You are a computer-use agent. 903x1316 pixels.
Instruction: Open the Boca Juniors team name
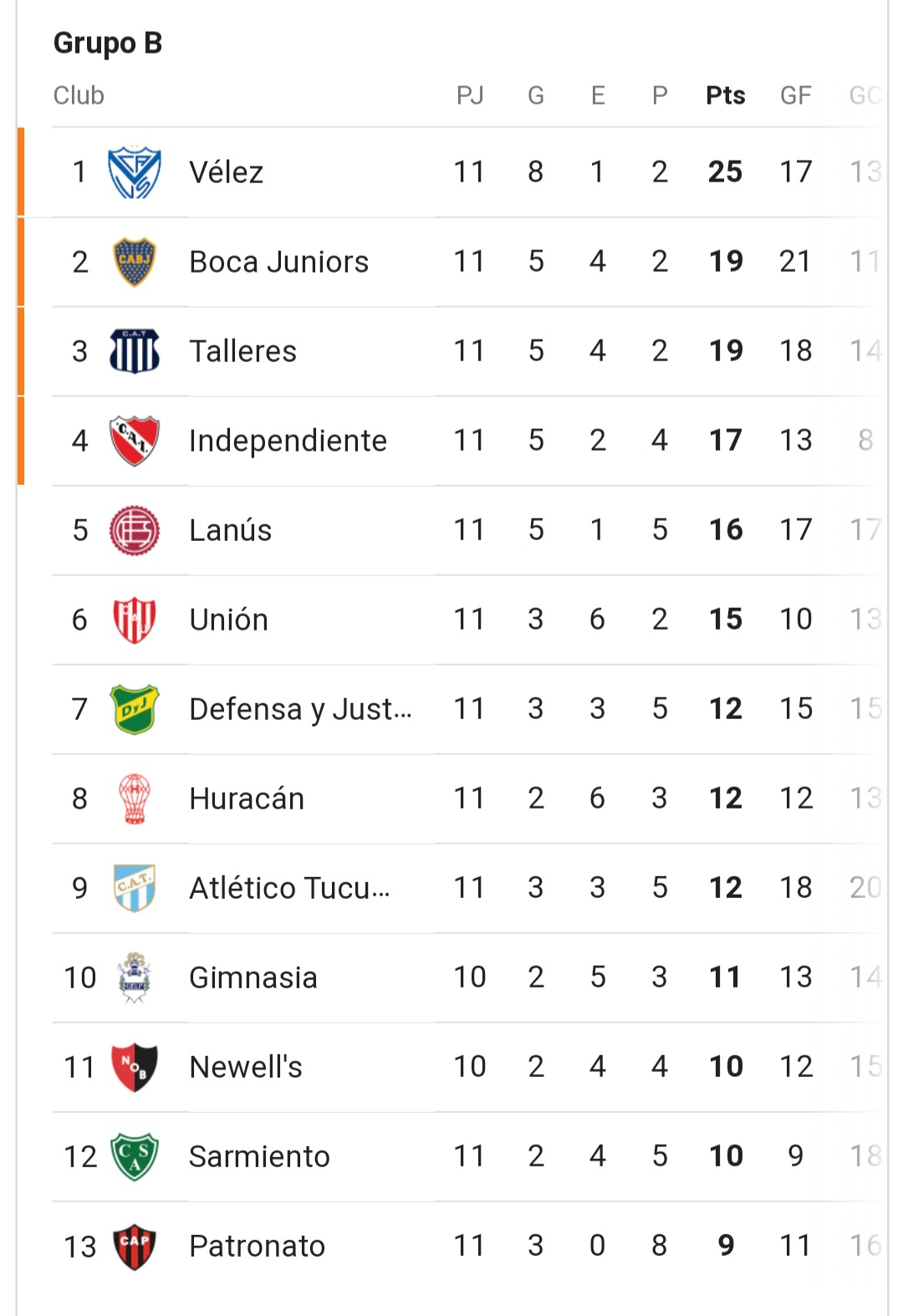(279, 262)
